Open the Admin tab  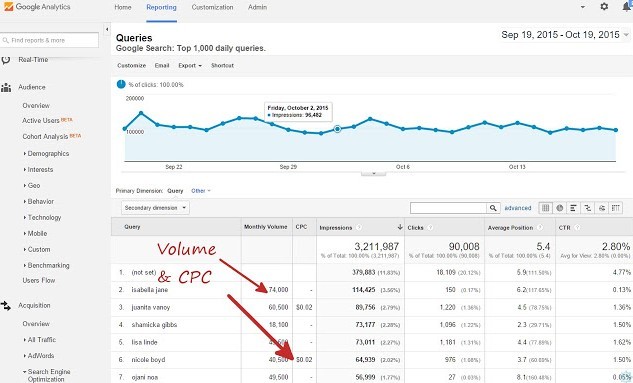257,7
